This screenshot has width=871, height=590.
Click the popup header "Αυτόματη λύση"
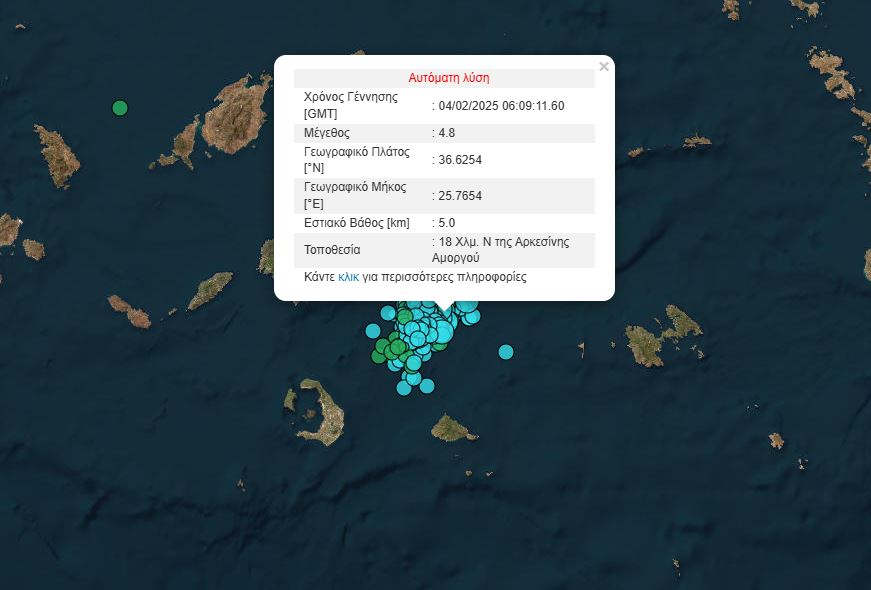point(448,78)
